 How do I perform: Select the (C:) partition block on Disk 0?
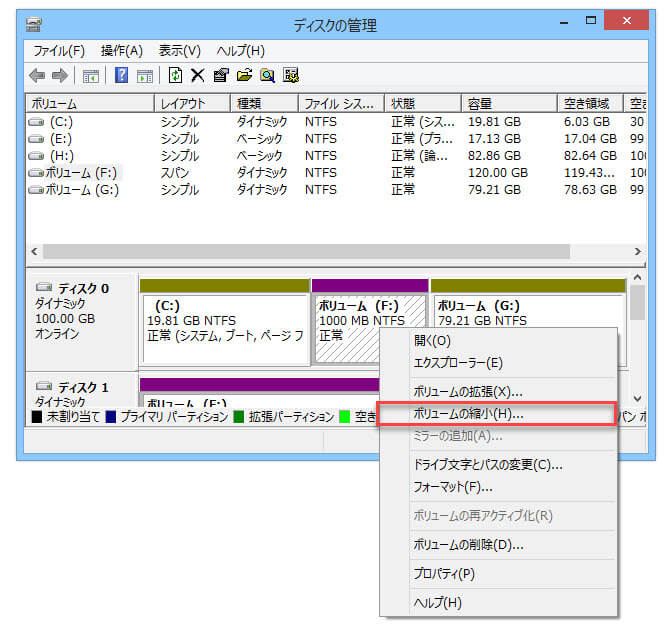coord(225,320)
